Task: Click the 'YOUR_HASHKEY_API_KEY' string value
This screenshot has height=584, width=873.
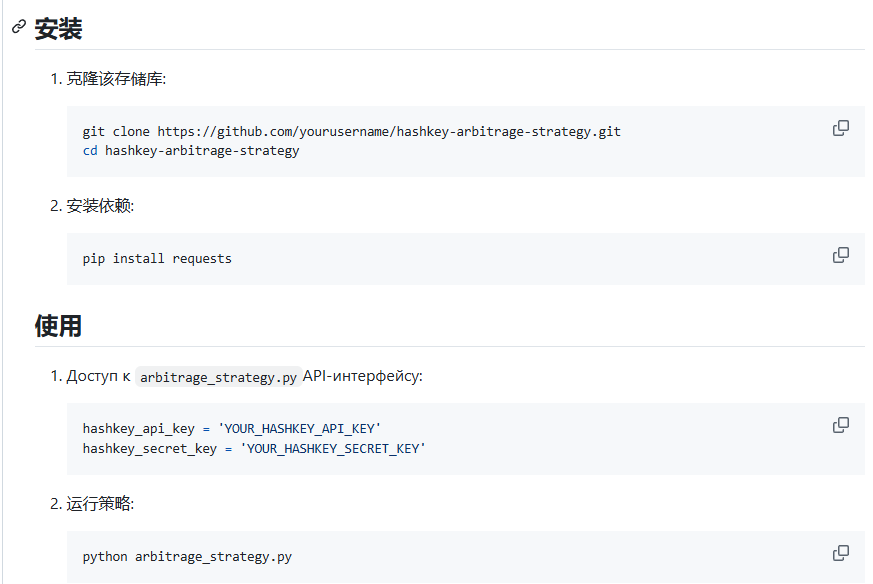Action: click(299, 429)
